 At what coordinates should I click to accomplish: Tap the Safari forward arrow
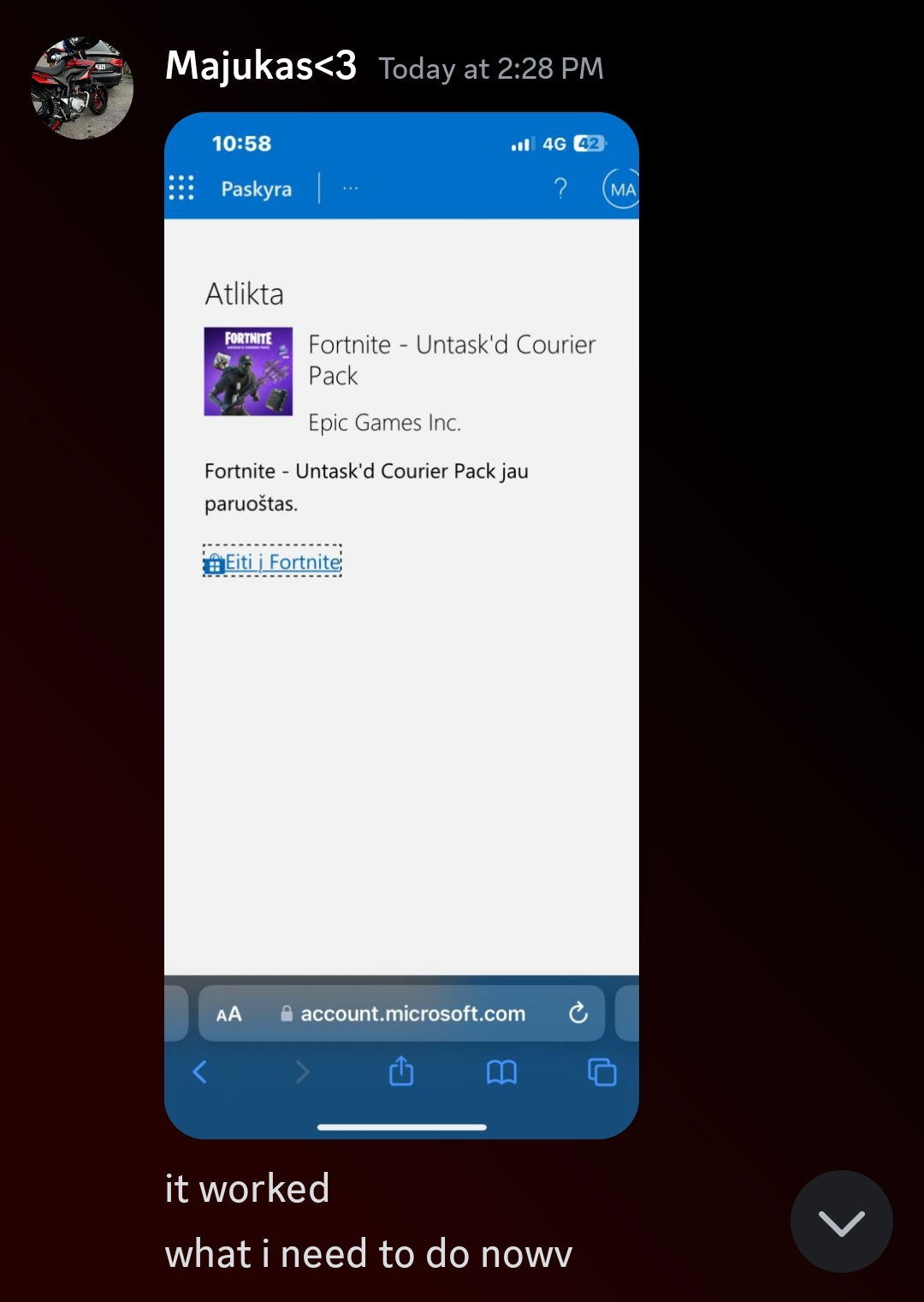tap(302, 1072)
